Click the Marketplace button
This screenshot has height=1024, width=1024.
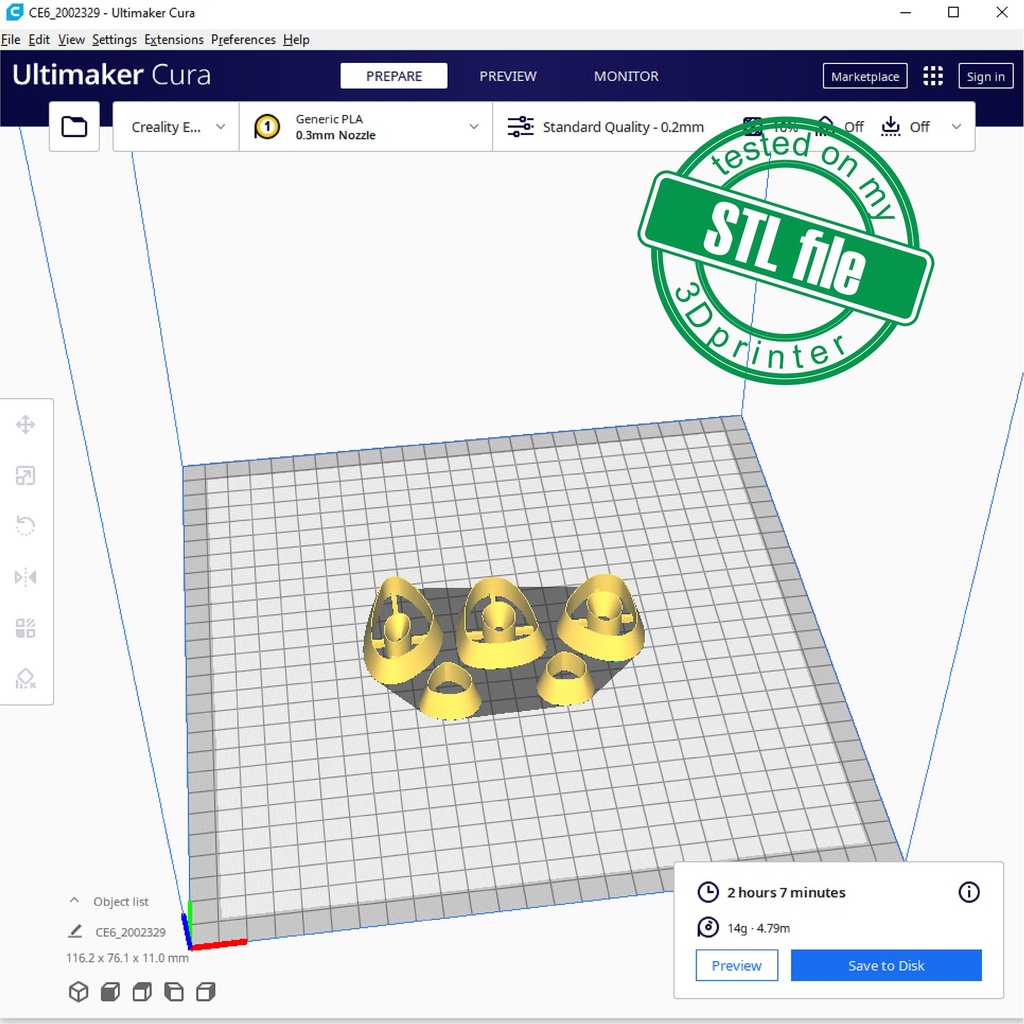point(865,77)
